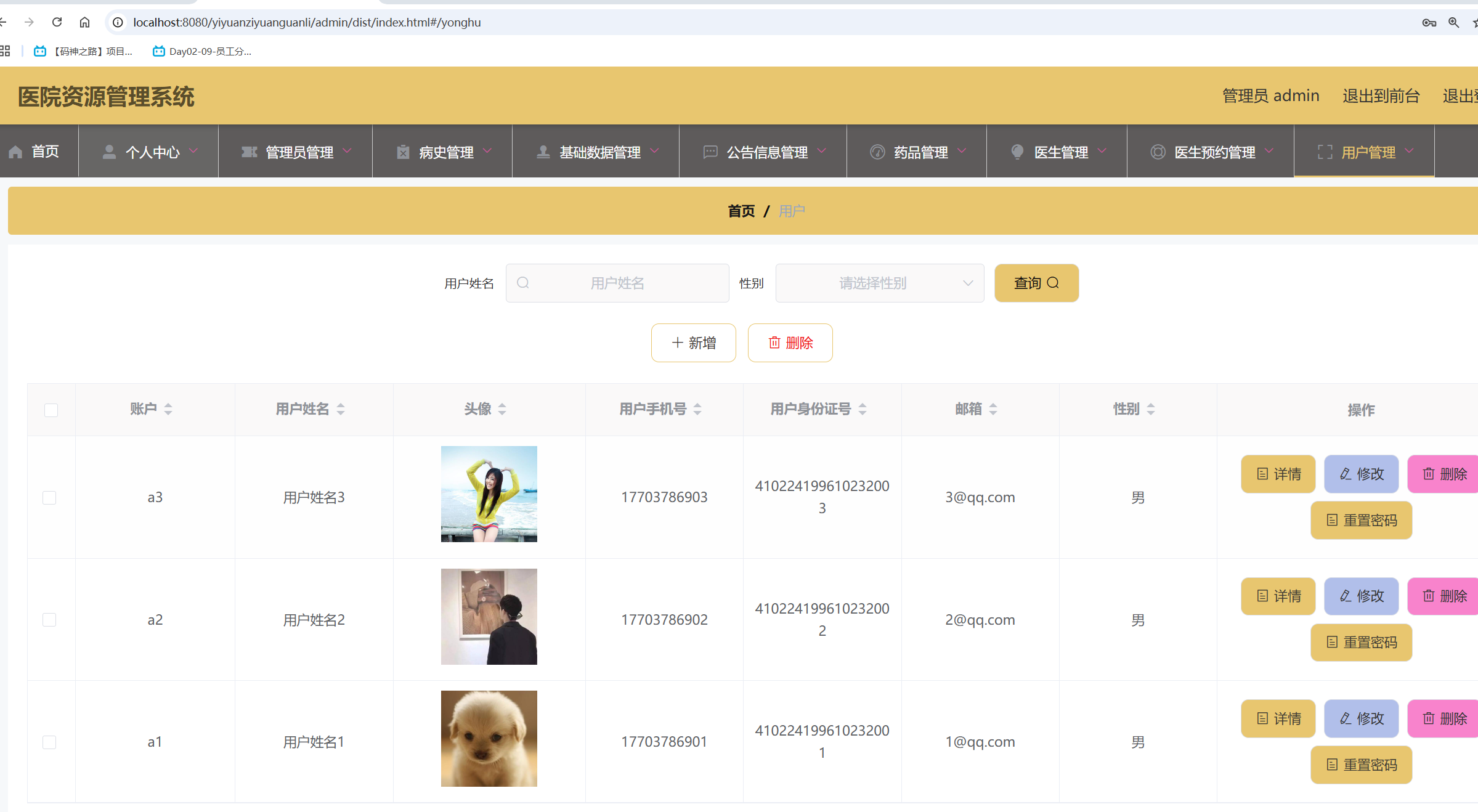Click 重置密码 for user a2
This screenshot has height=812, width=1478.
point(1361,643)
